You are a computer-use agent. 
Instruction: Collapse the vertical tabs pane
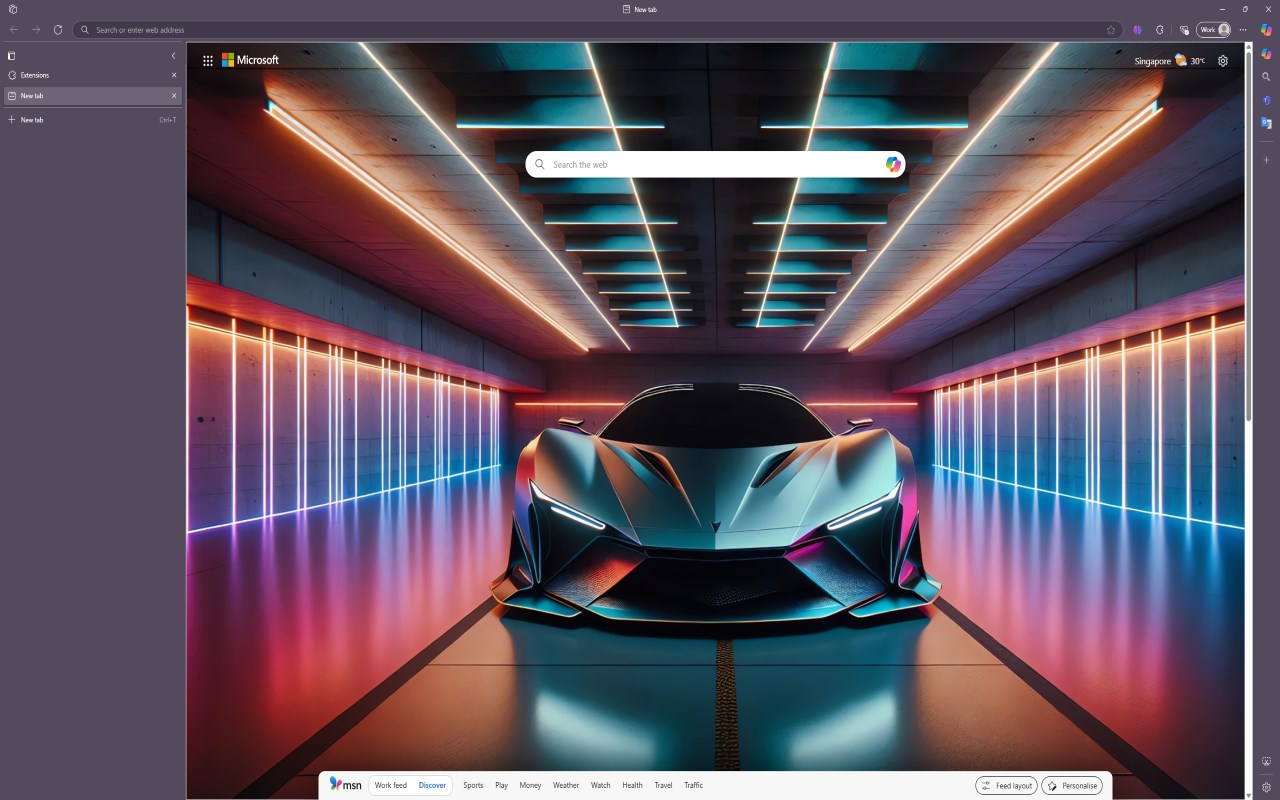[173, 56]
